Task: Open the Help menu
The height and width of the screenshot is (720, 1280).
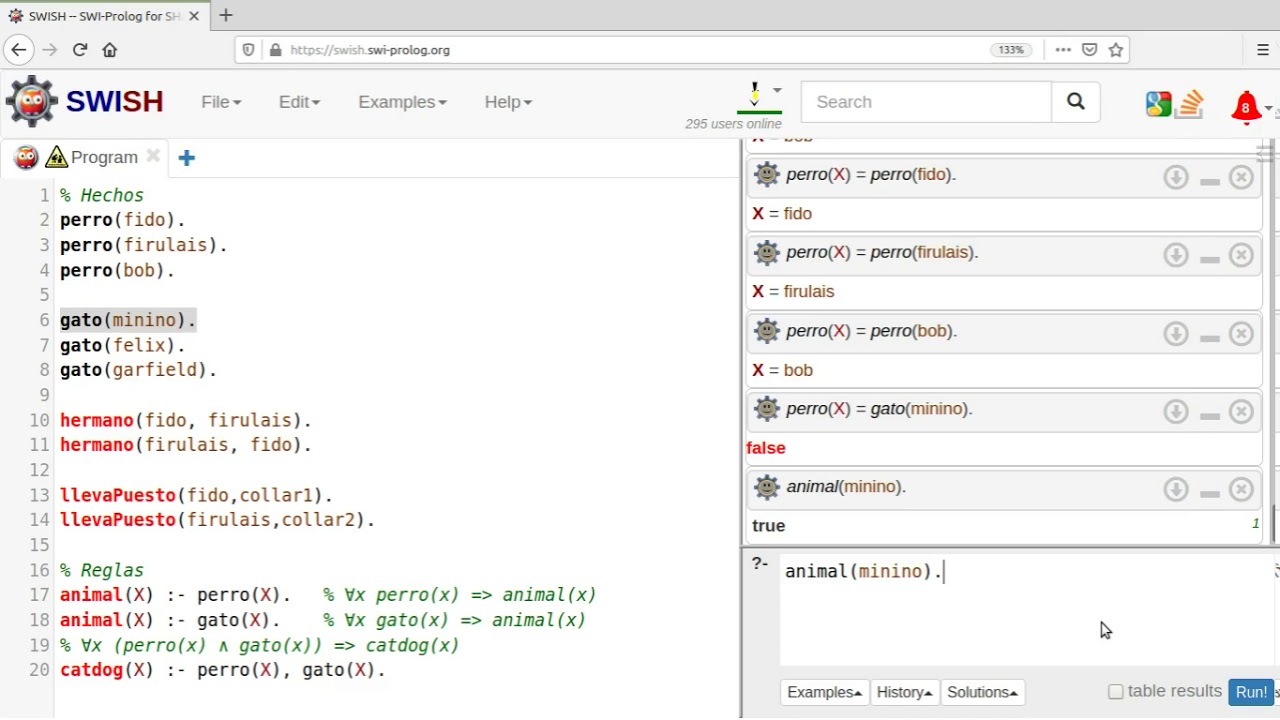Action: (x=508, y=102)
